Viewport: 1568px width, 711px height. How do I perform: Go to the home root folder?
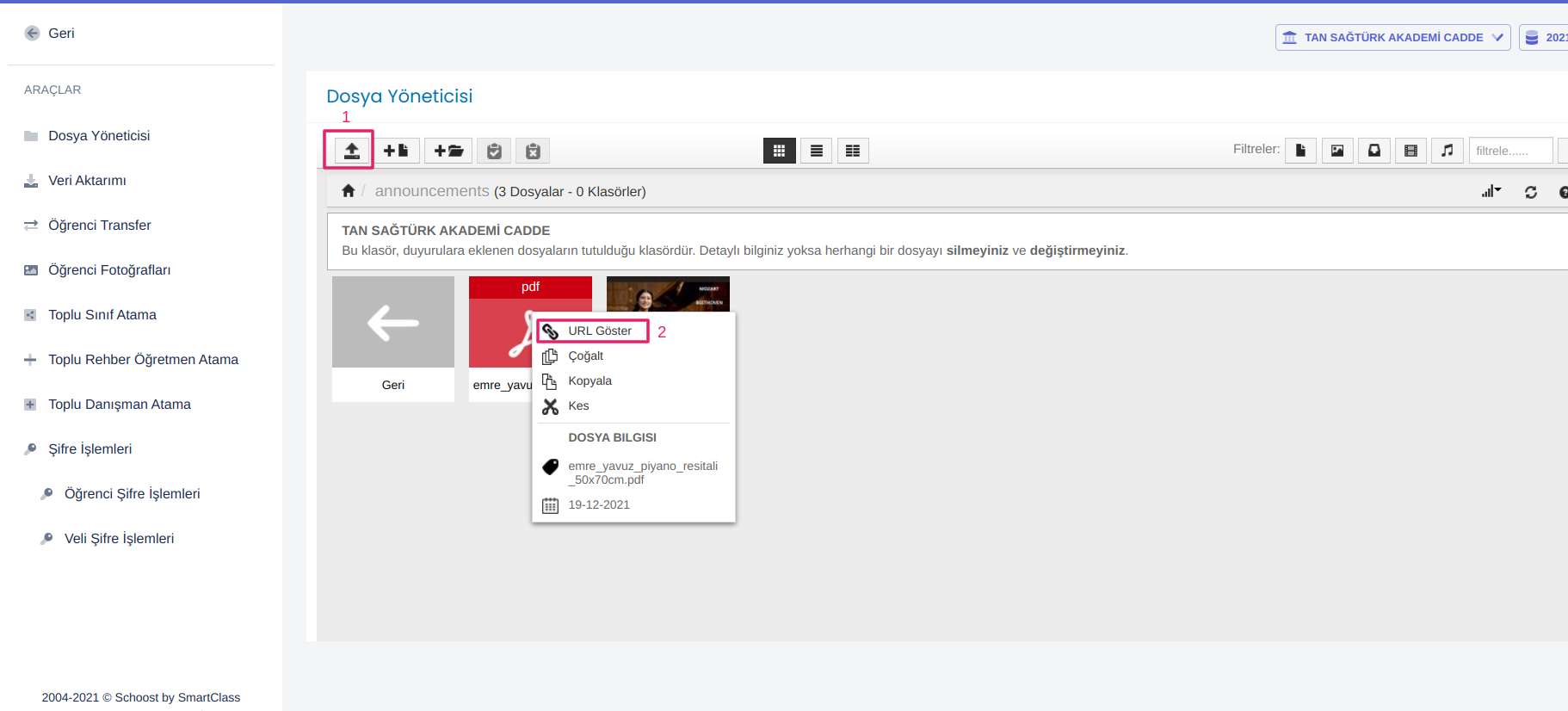tap(349, 191)
